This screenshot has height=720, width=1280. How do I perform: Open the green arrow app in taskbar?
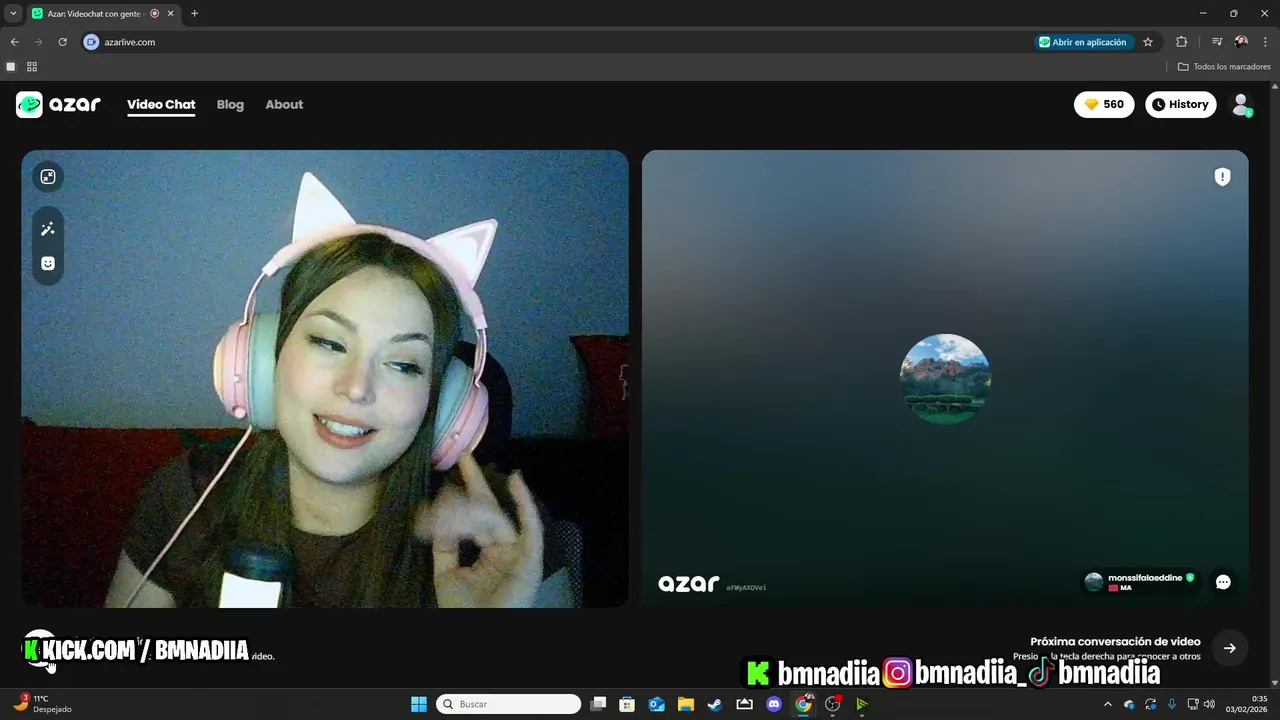click(862, 704)
